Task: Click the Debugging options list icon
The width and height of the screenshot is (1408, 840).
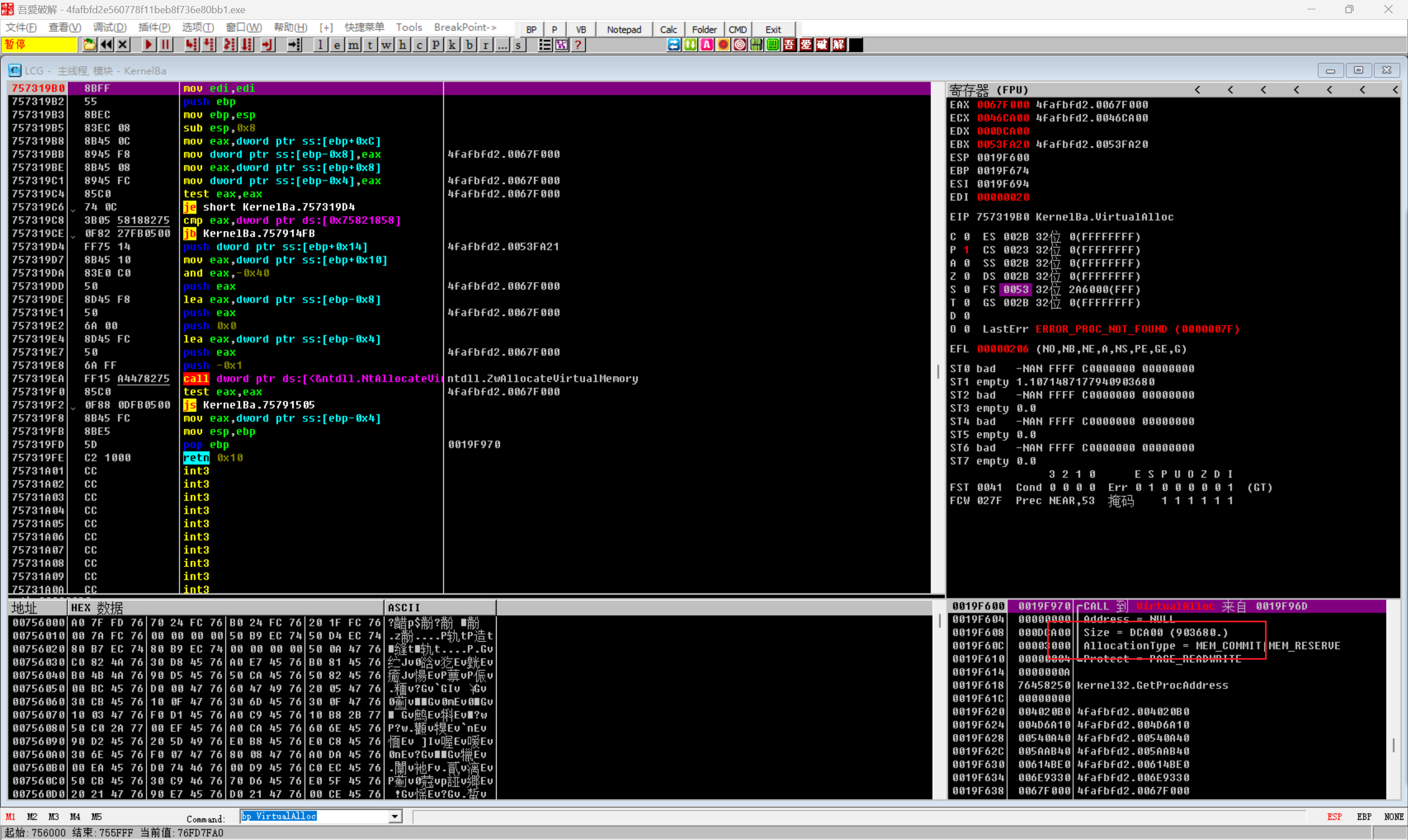Action: pos(544,45)
